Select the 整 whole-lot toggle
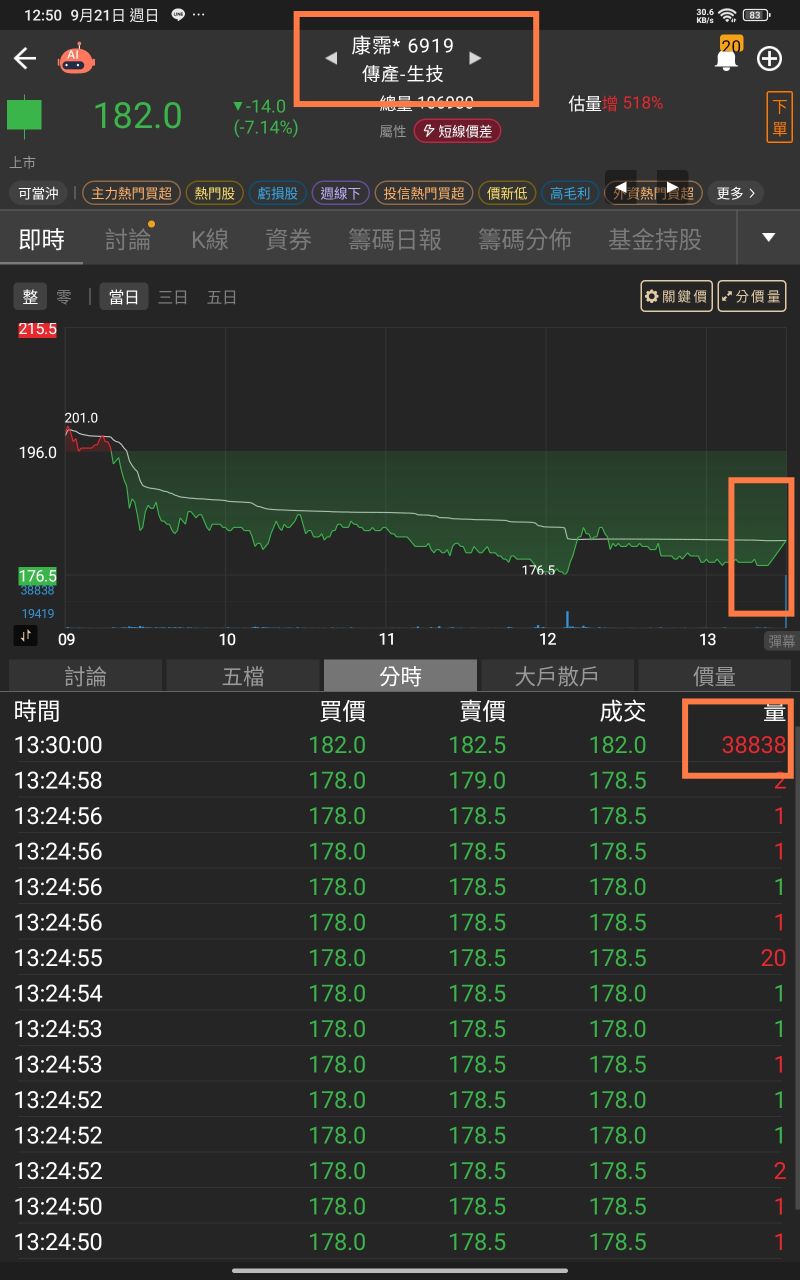Image resolution: width=800 pixels, height=1280 pixels. pos(30,297)
